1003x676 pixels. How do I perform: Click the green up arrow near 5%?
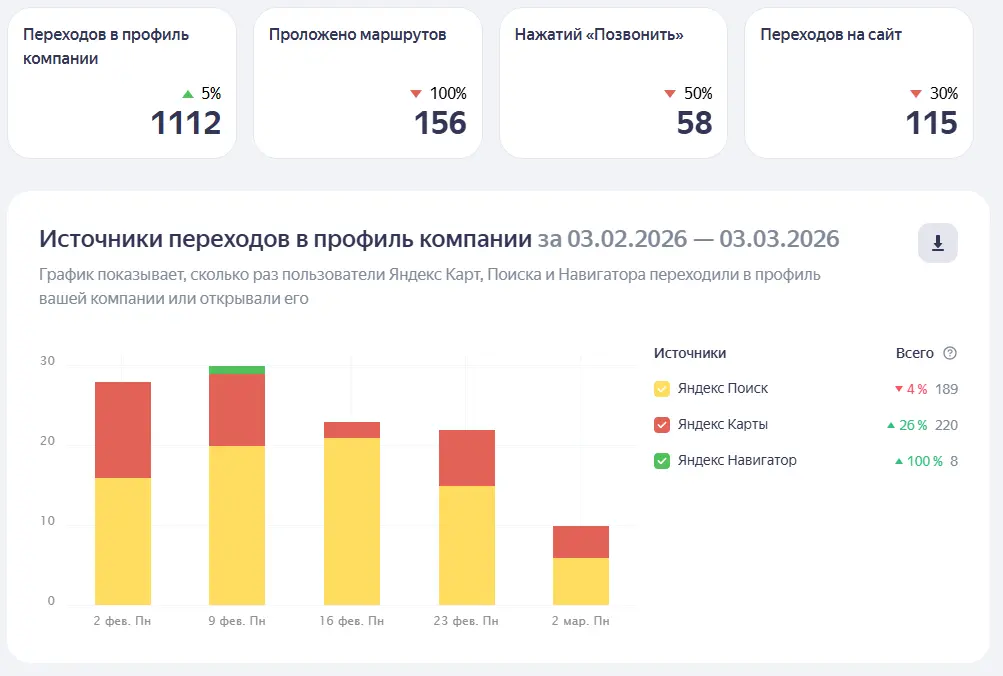tap(188, 94)
